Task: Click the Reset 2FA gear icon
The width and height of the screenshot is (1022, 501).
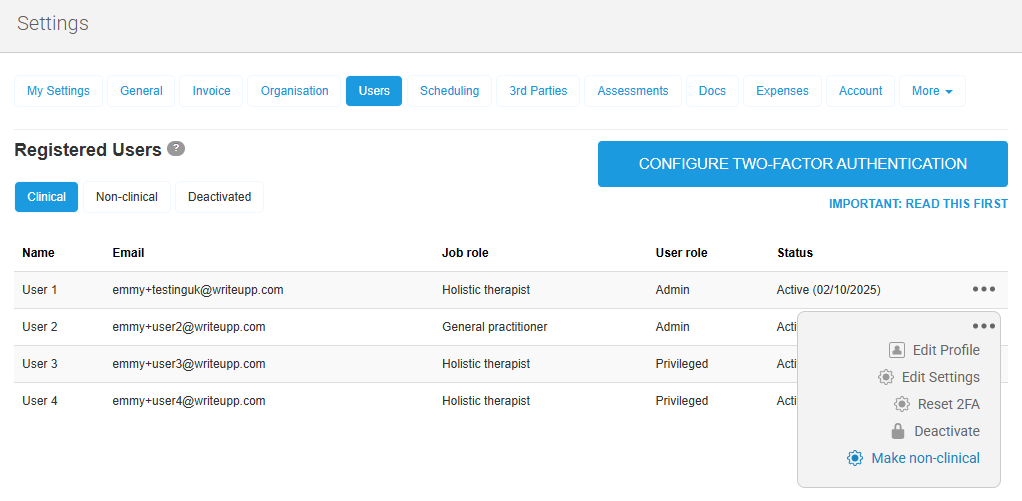Action: point(901,404)
